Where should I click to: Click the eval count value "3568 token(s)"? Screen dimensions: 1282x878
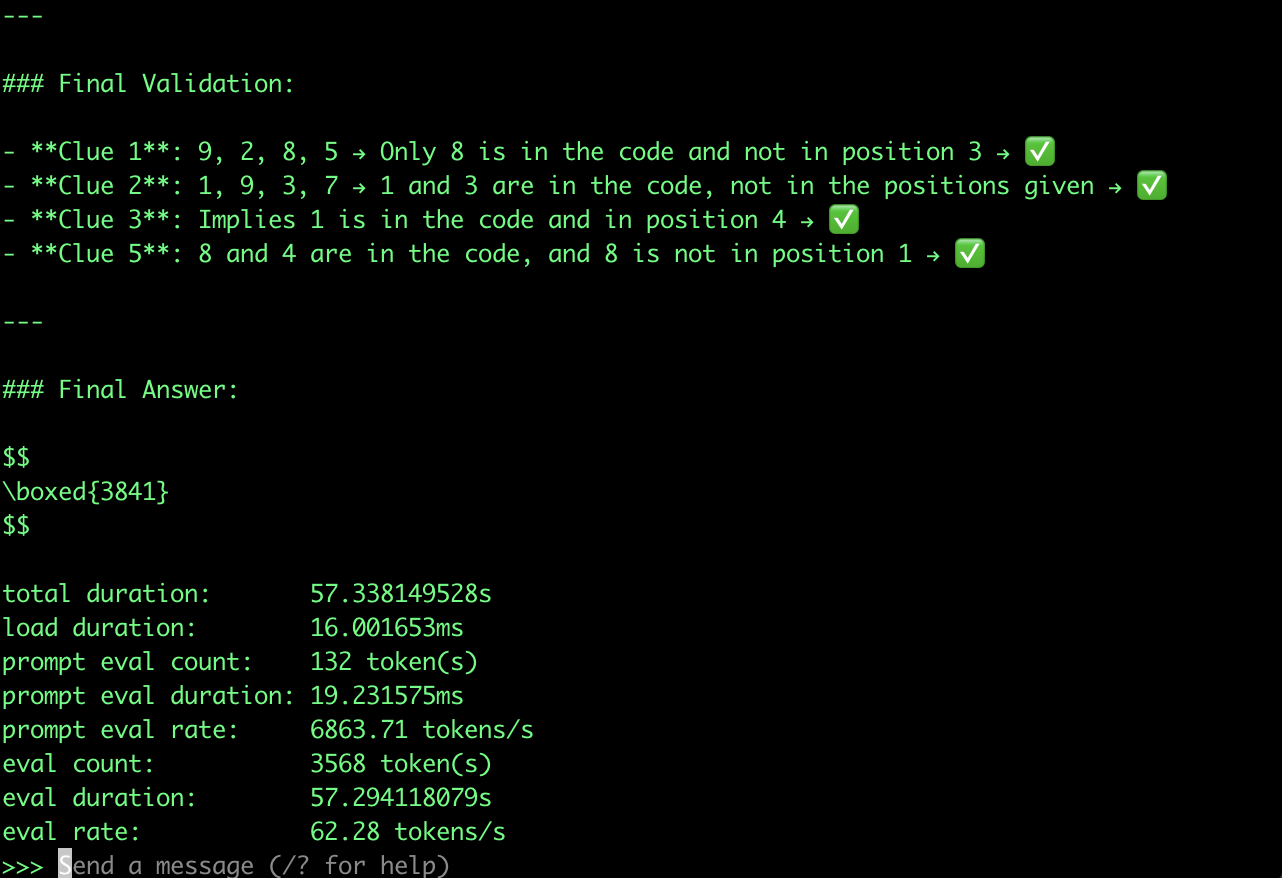point(400,764)
